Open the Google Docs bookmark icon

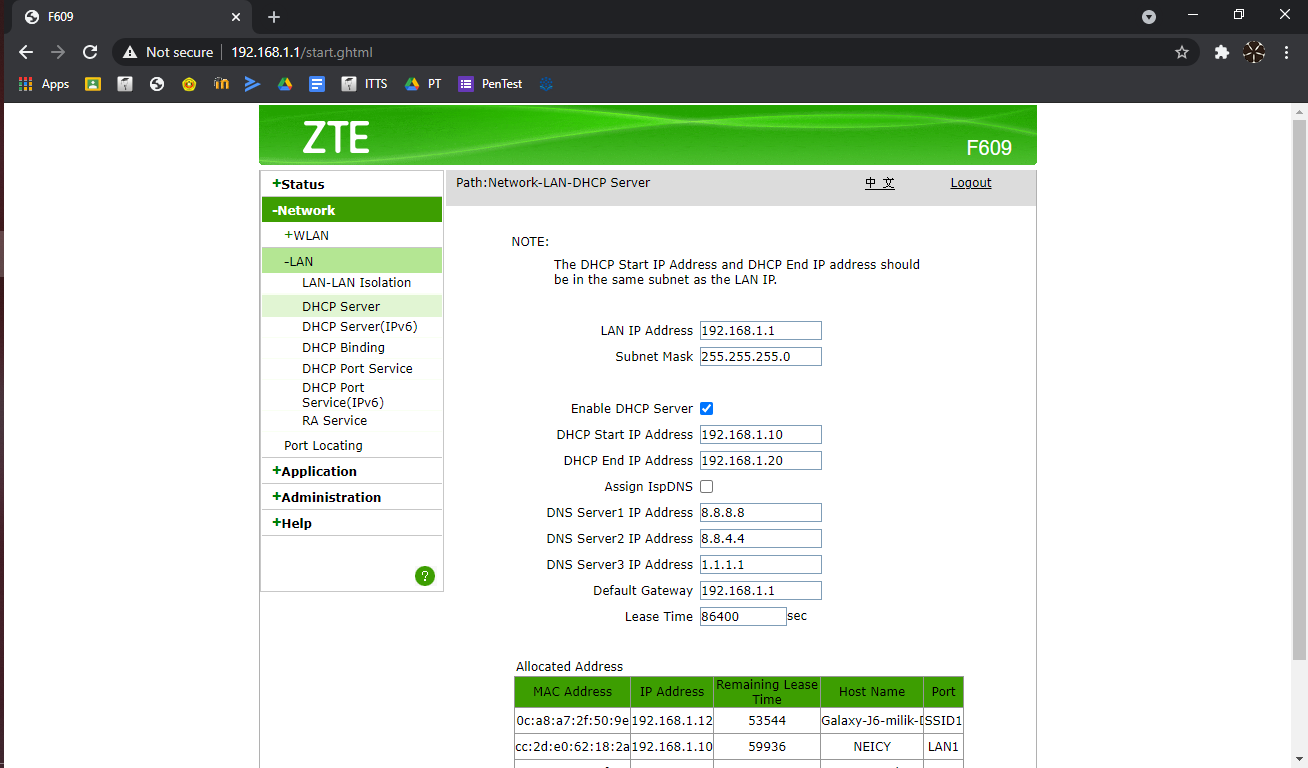[x=317, y=84]
